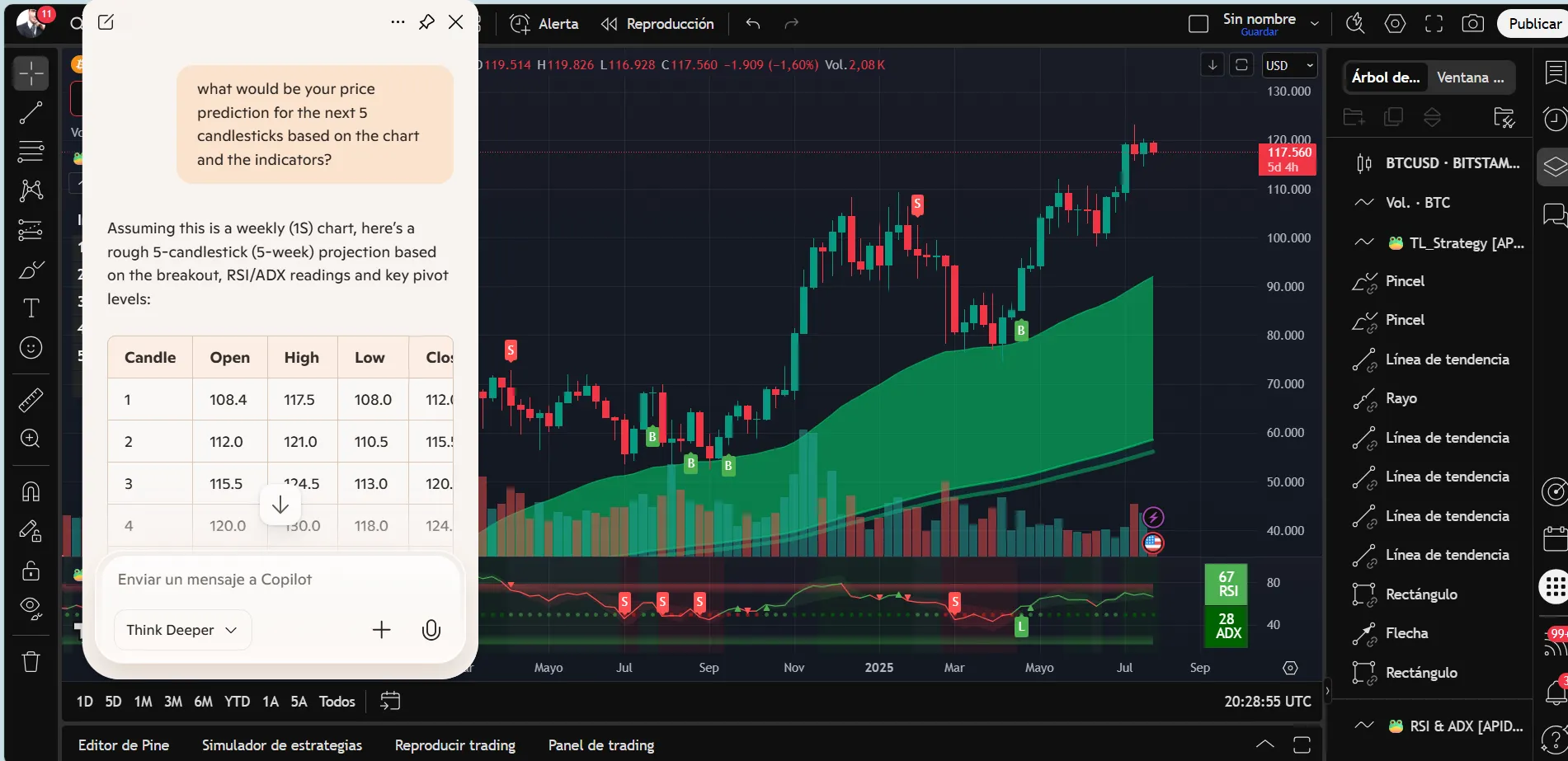Toggle fullscreen mode for chart
Image resolution: width=1568 pixels, height=761 pixels.
click(1434, 24)
